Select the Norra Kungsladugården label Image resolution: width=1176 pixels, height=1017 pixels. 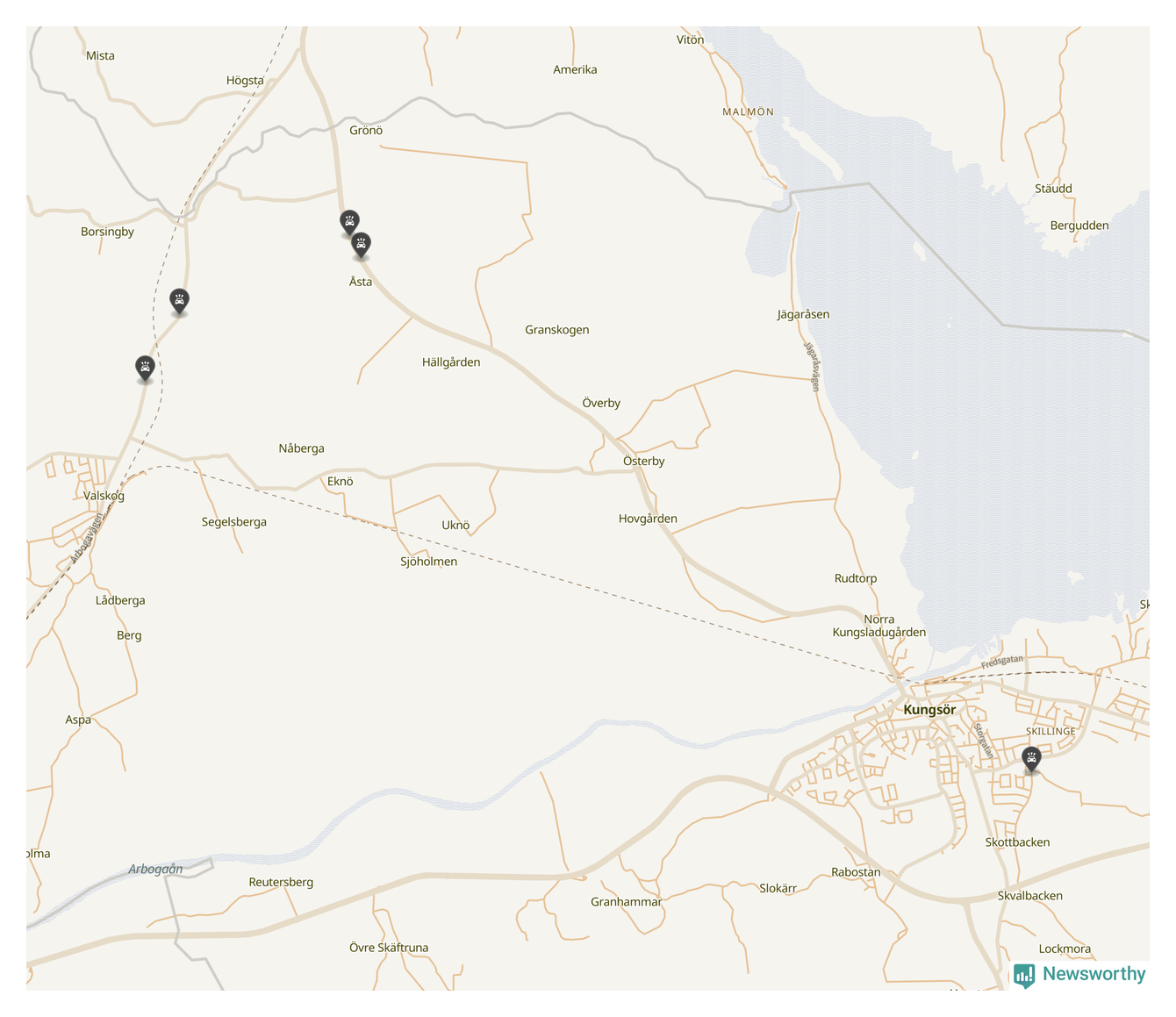click(878, 626)
